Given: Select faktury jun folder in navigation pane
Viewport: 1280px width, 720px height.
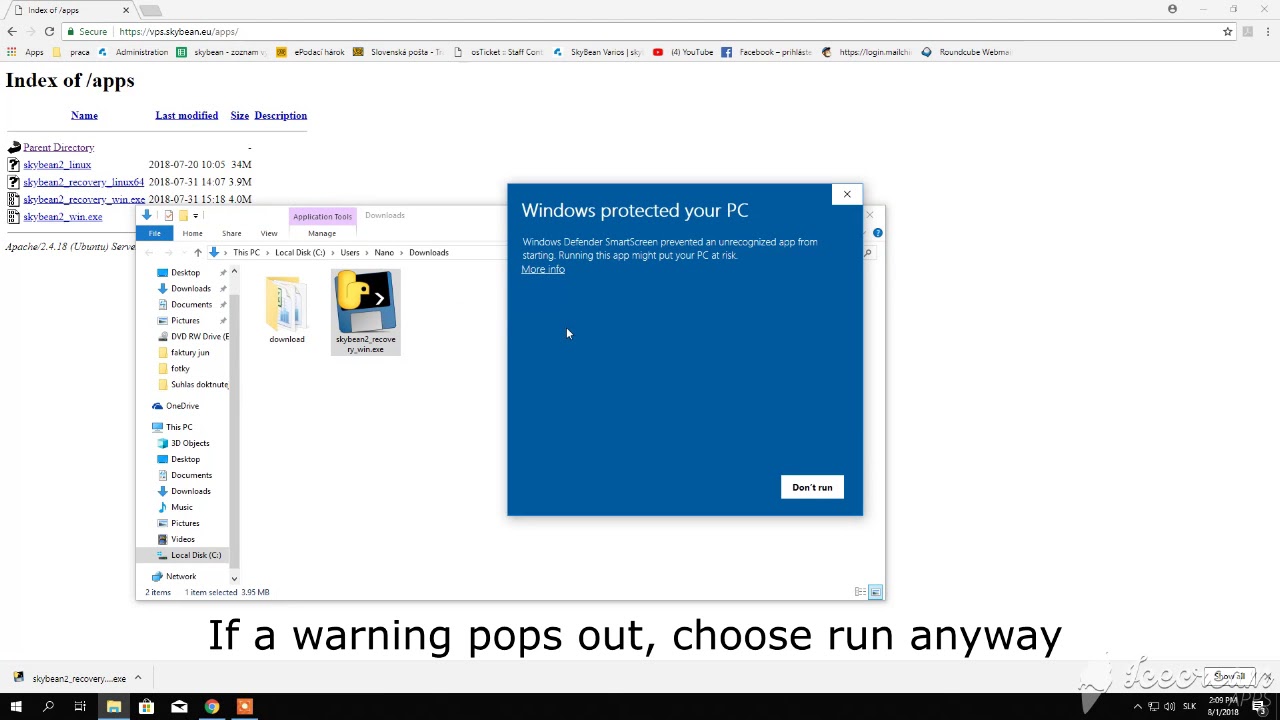Looking at the screenshot, I should [x=184, y=352].
